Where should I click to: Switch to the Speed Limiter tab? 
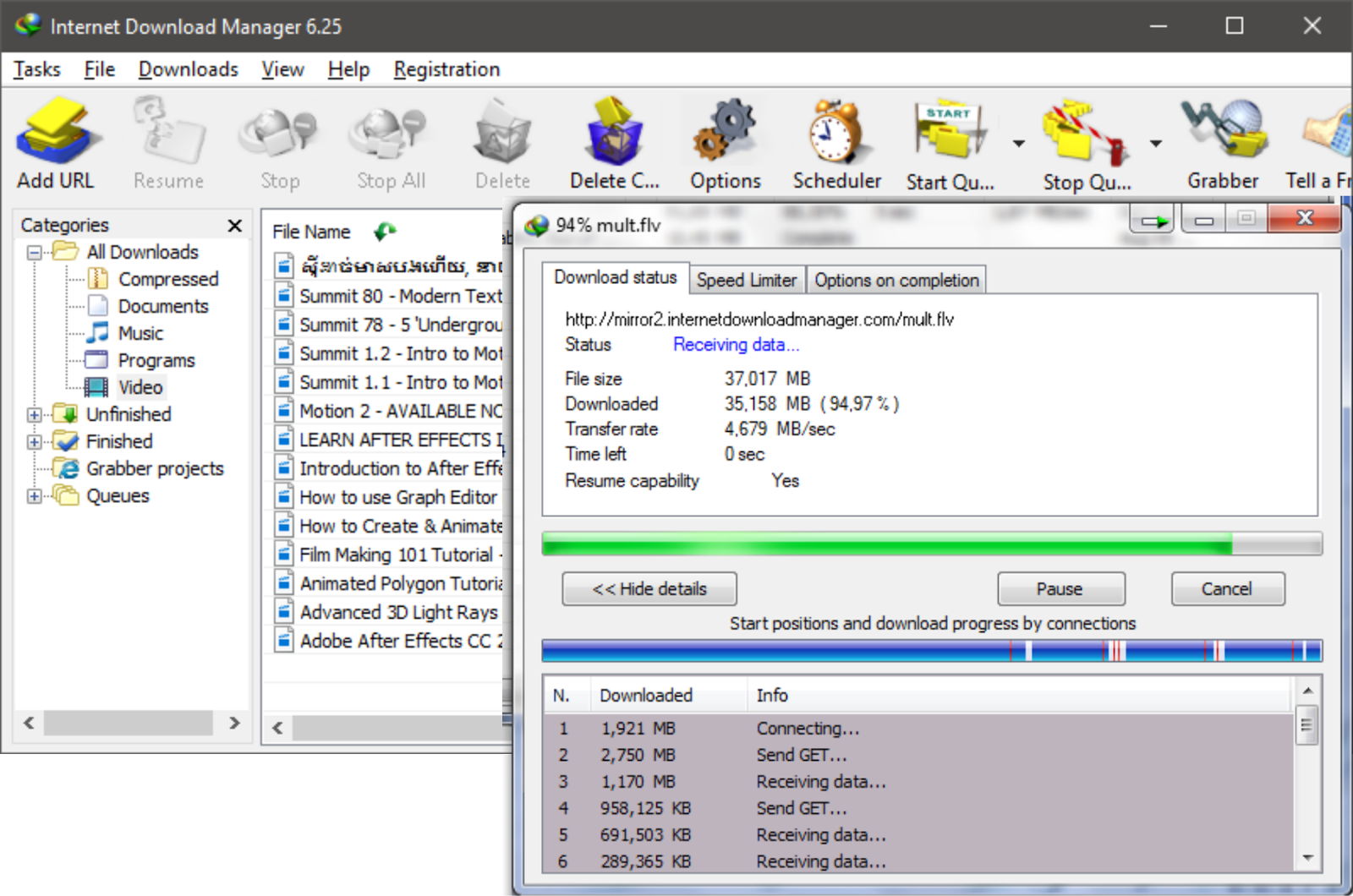tap(747, 280)
